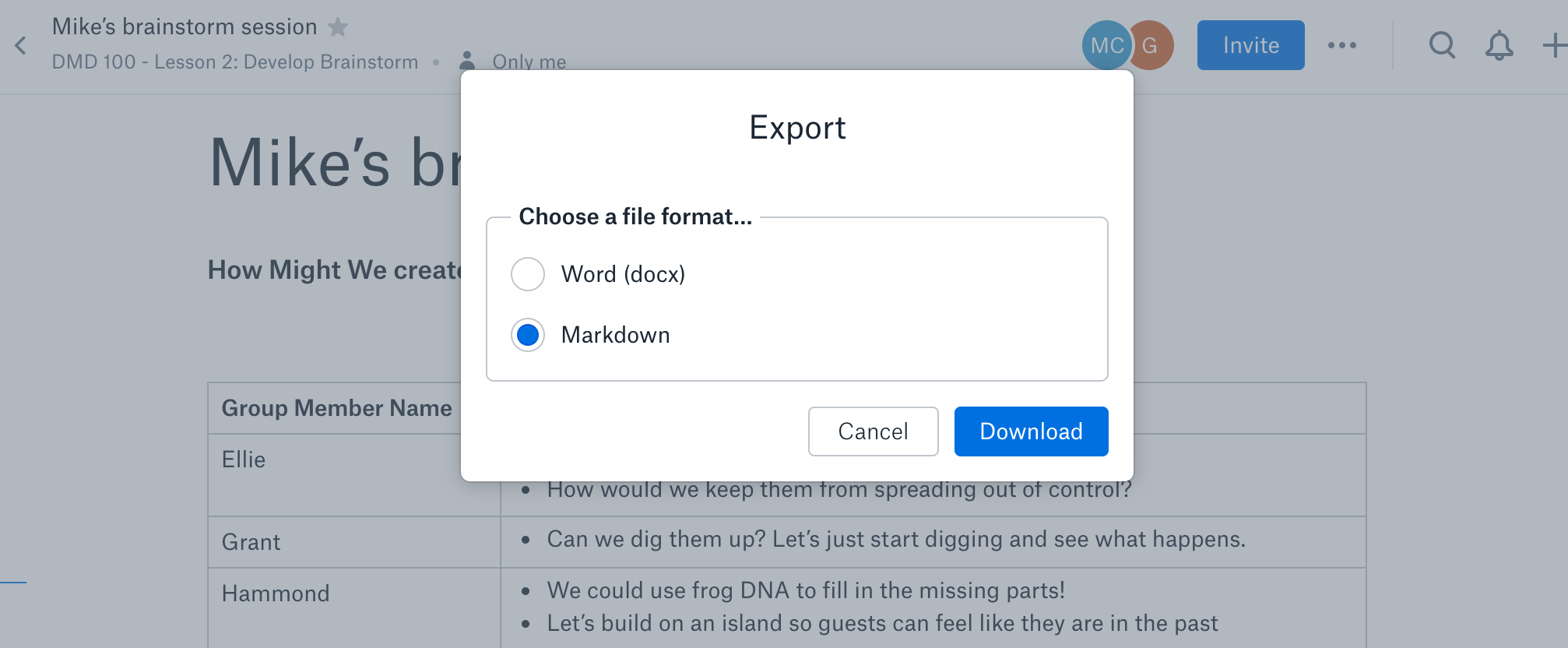
Task: Download the exported file
Action: [1031, 431]
